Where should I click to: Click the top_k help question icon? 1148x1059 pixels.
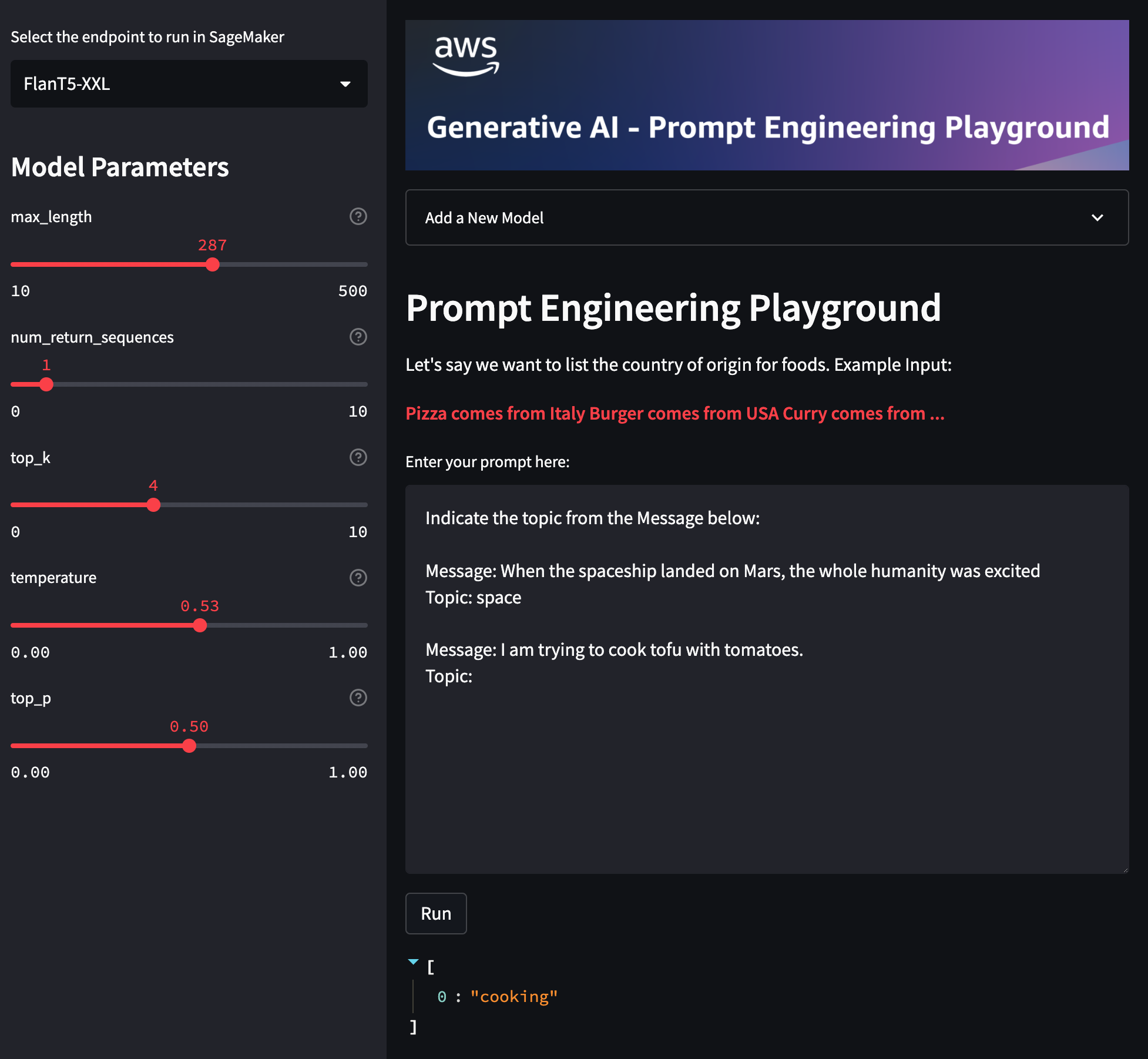(x=358, y=457)
